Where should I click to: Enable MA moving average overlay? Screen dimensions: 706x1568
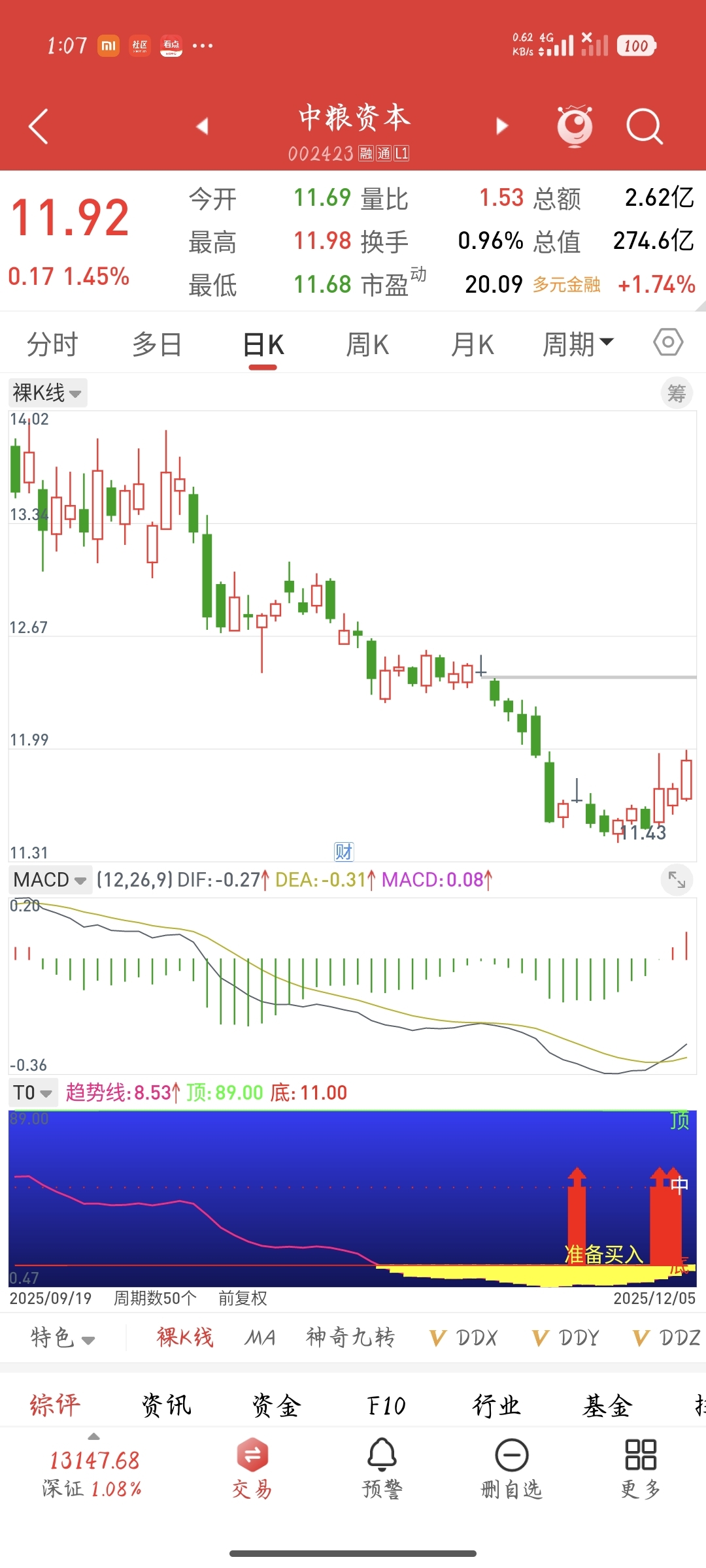260,1337
